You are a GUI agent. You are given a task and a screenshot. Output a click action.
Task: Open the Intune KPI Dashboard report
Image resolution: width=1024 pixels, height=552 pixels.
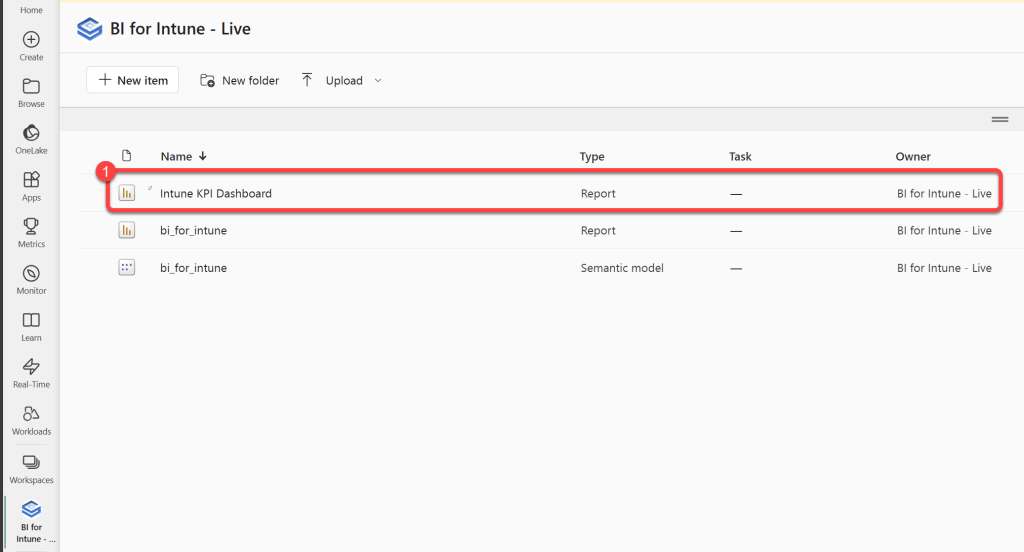click(216, 193)
